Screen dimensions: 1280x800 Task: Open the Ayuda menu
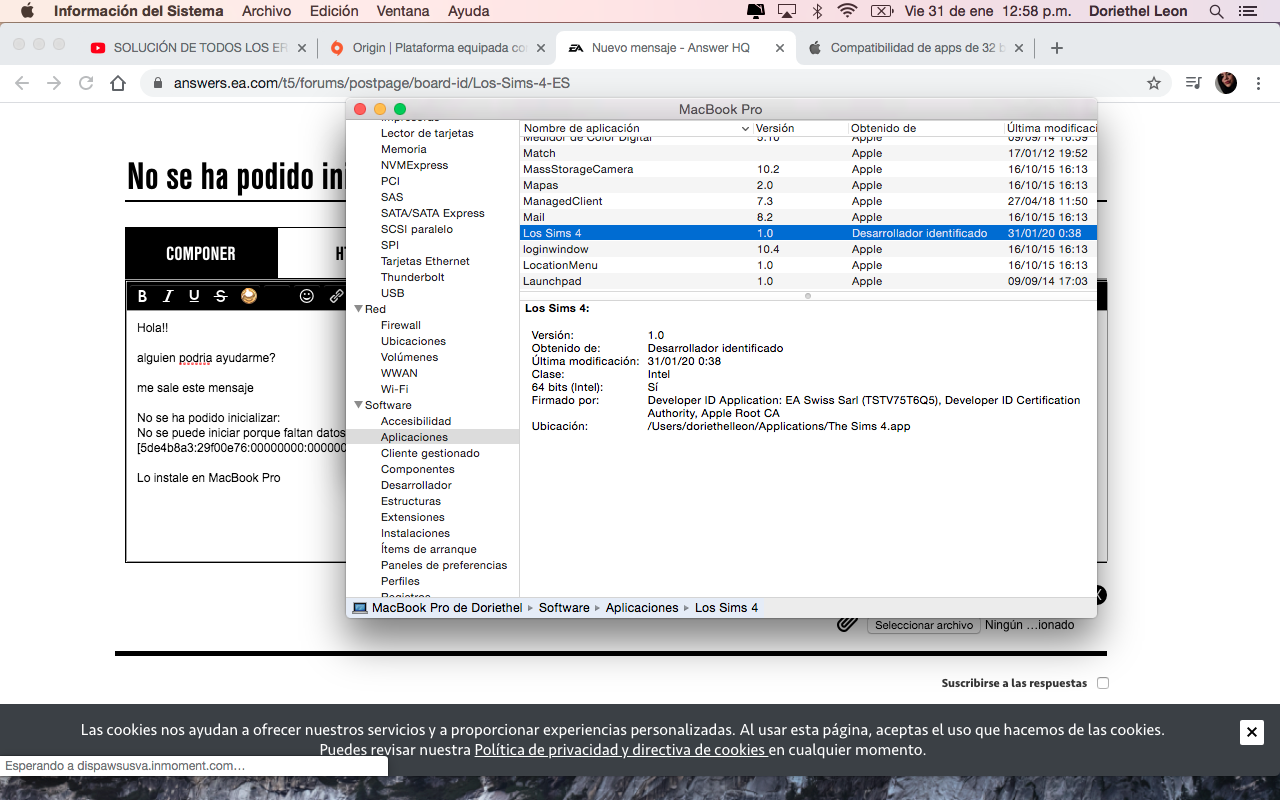point(469,11)
